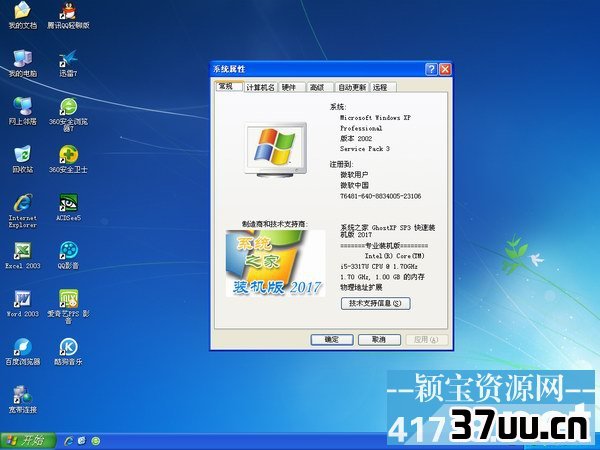
Task: Click the 技术支持信息 button
Action: pyautogui.click(x=375, y=303)
